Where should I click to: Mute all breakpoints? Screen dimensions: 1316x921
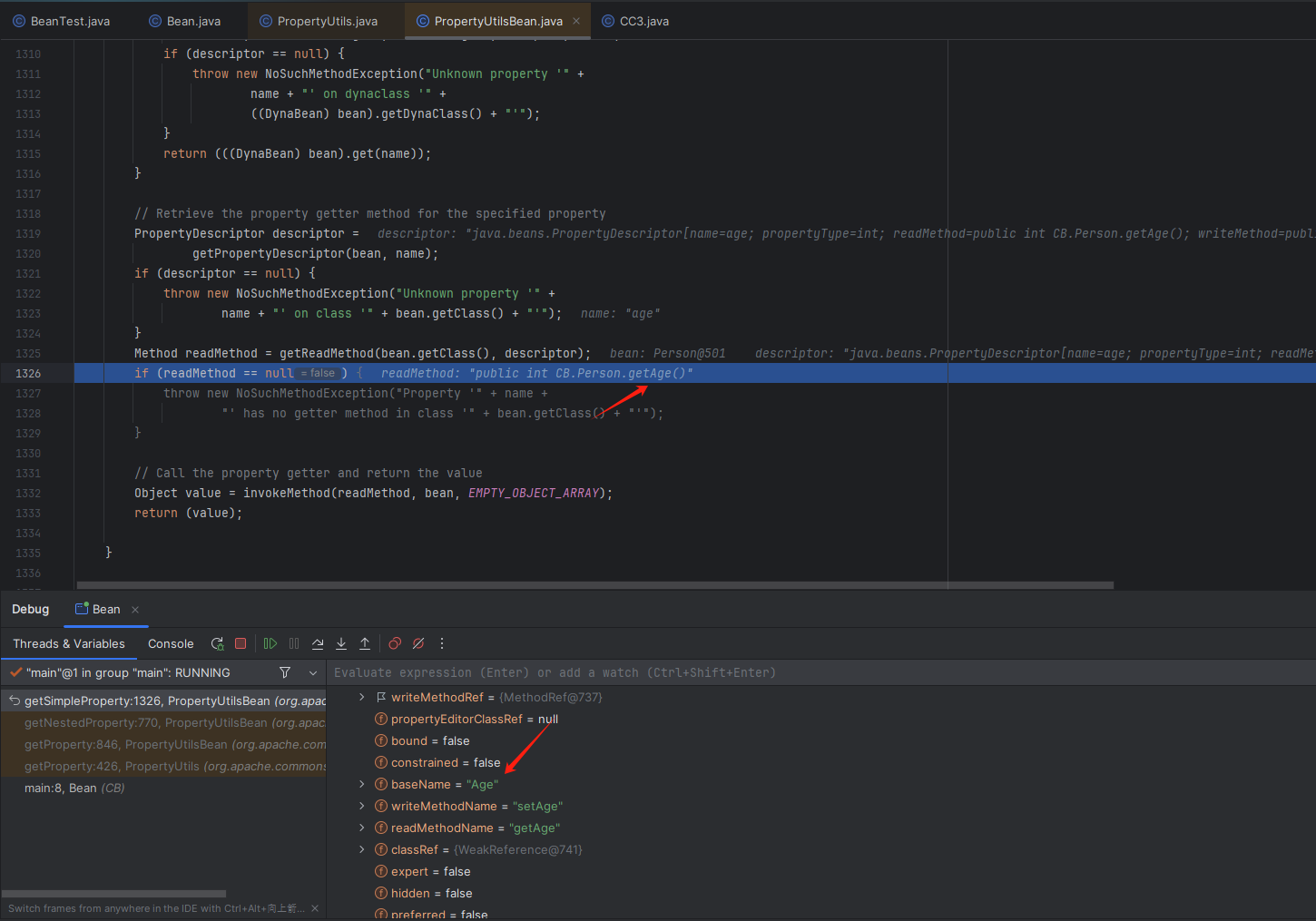pyautogui.click(x=418, y=643)
